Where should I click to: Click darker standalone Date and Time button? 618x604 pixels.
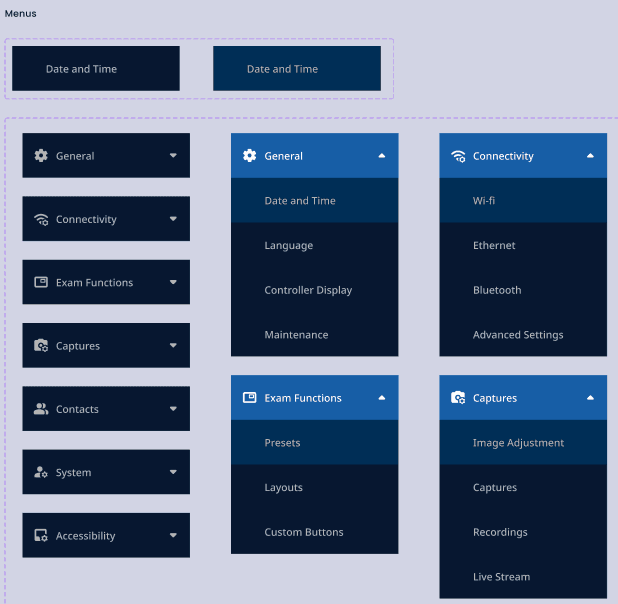(x=96, y=69)
